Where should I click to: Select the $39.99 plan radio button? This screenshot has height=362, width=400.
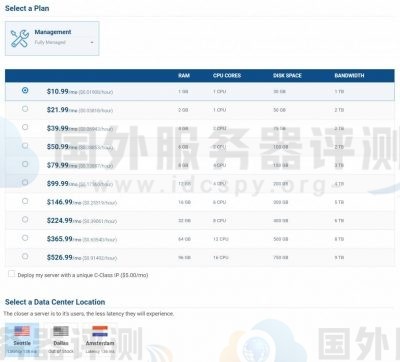pyautogui.click(x=25, y=127)
